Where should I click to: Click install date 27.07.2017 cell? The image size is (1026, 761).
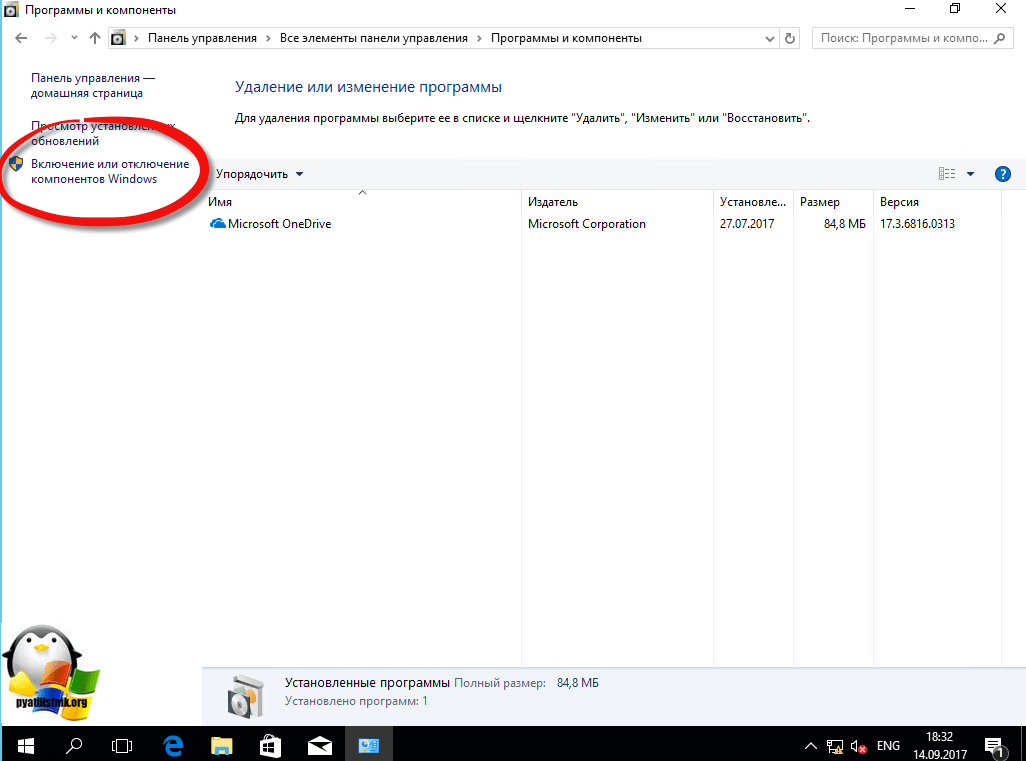coord(747,224)
